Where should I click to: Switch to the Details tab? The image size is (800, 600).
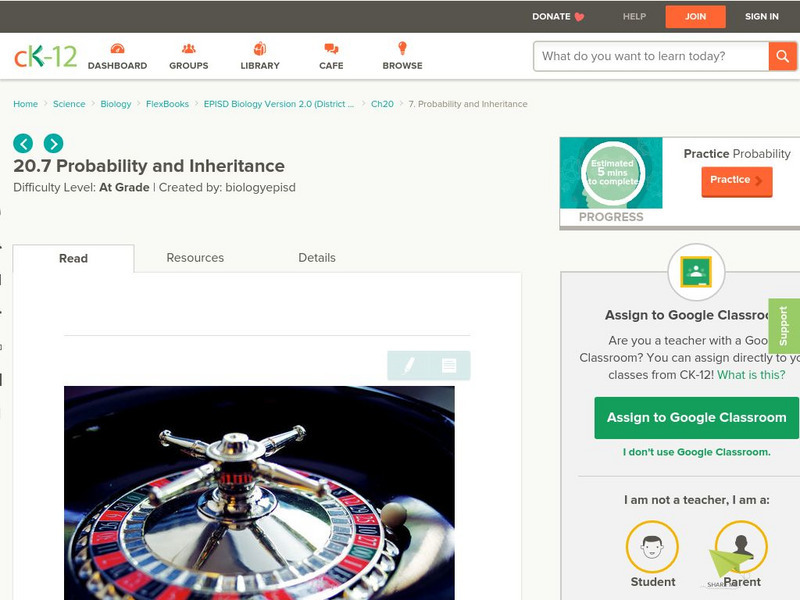click(317, 258)
